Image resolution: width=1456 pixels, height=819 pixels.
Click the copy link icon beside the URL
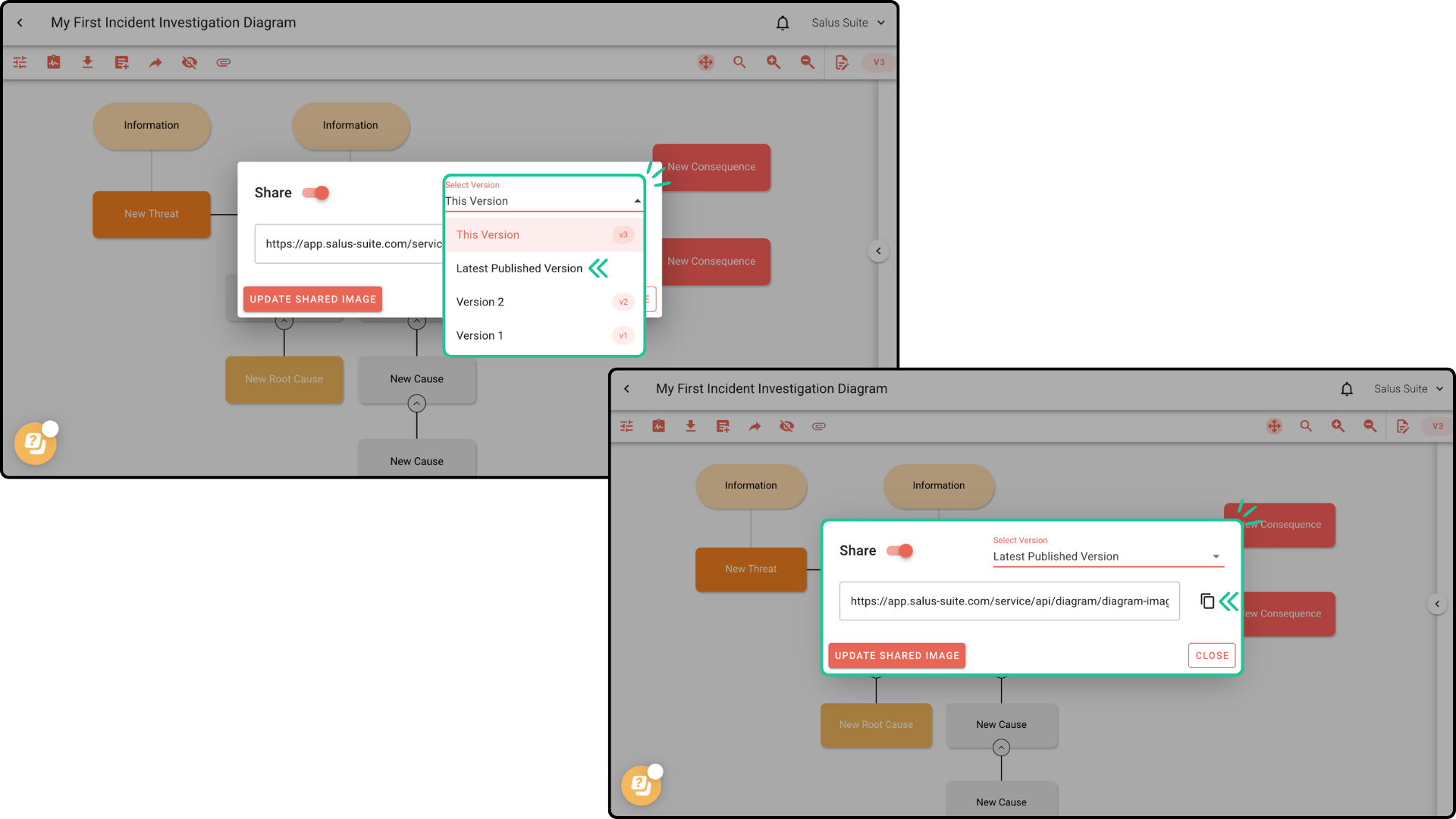(1207, 601)
